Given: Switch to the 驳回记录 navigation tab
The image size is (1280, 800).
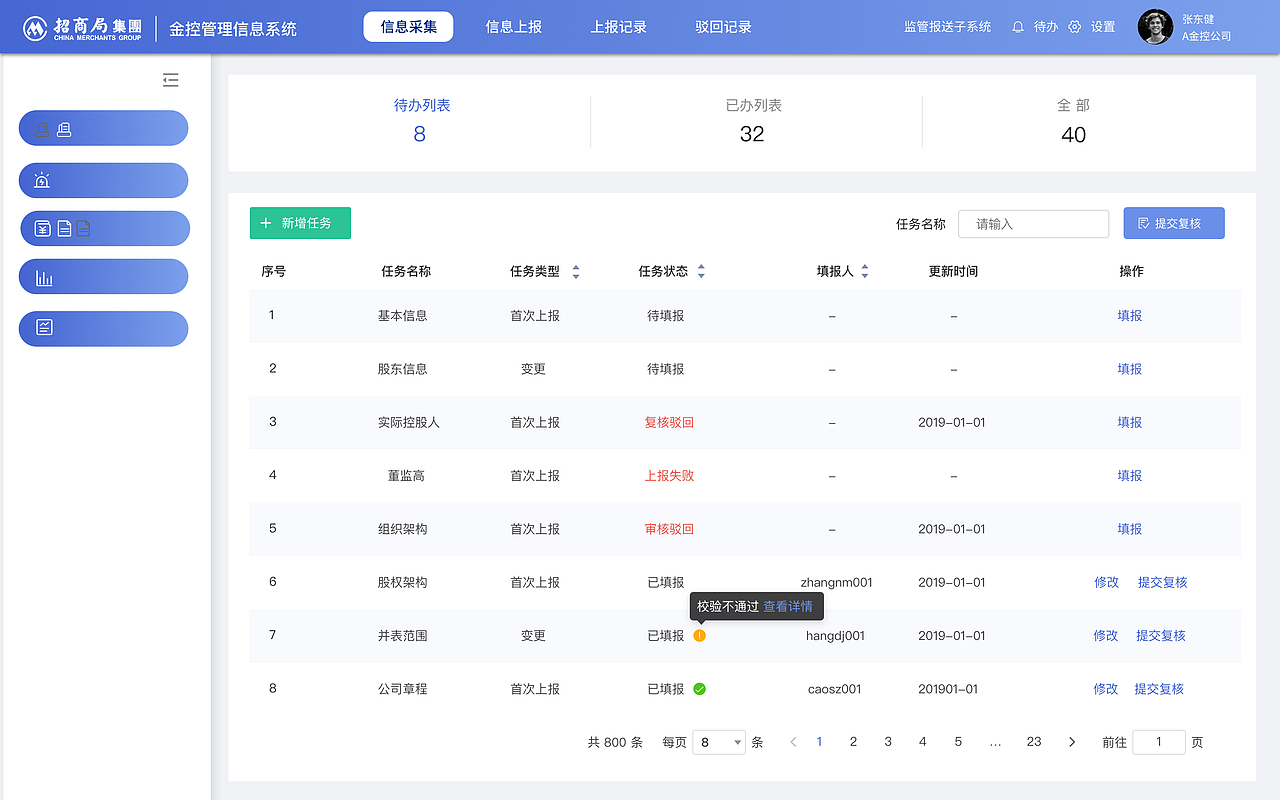Looking at the screenshot, I should click(x=724, y=27).
